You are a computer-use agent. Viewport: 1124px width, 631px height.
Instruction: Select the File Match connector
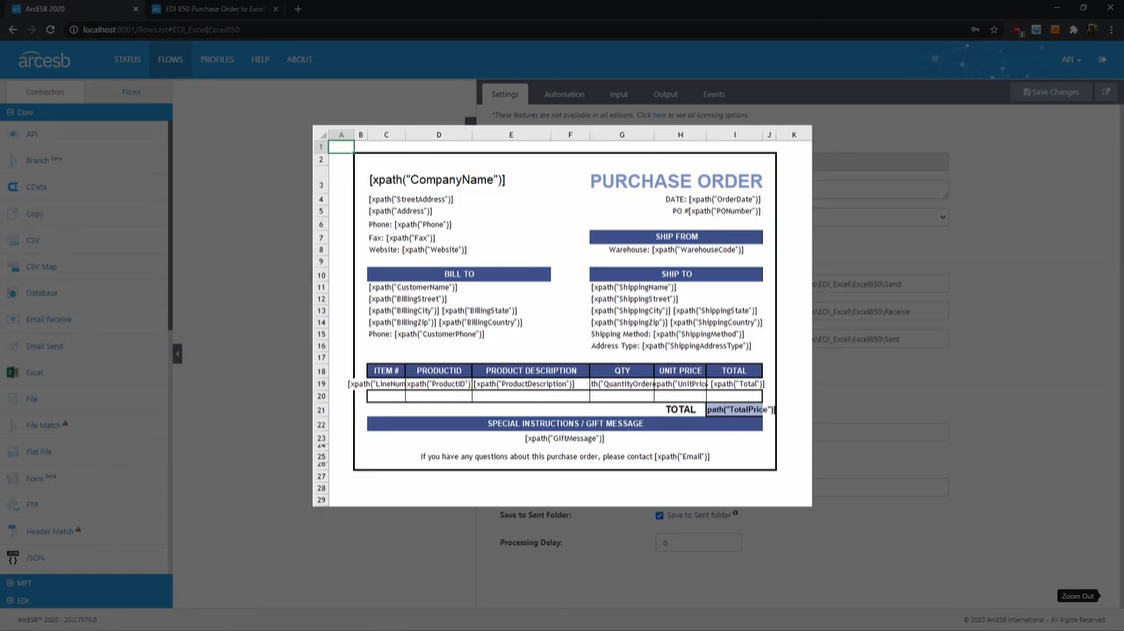click(x=43, y=426)
